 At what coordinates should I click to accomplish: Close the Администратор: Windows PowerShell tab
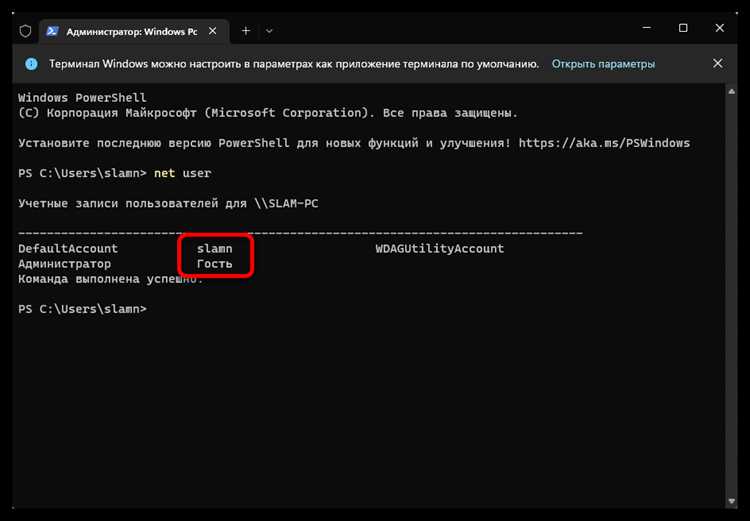tap(213, 31)
